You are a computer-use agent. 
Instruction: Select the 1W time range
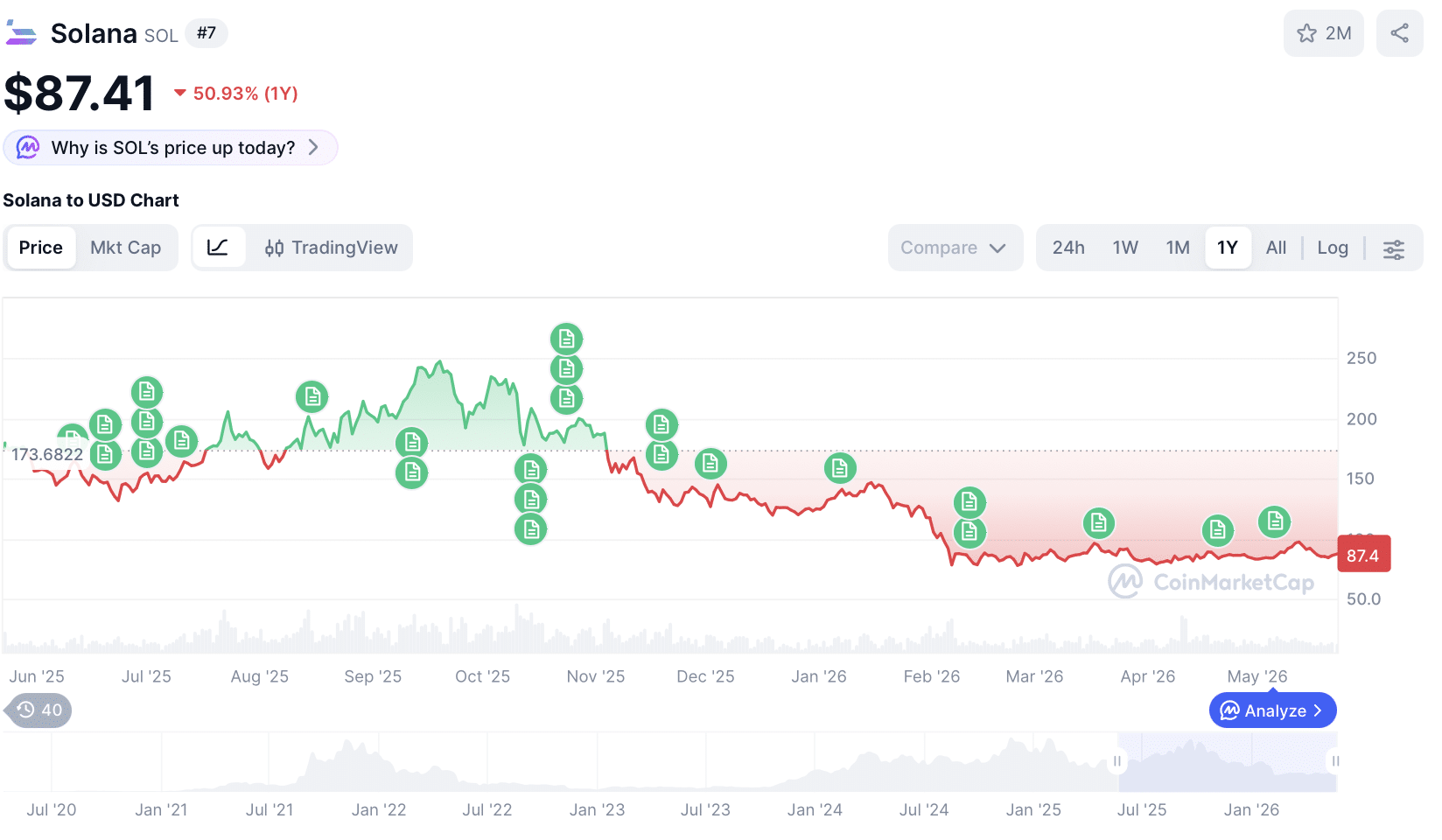[1125, 248]
